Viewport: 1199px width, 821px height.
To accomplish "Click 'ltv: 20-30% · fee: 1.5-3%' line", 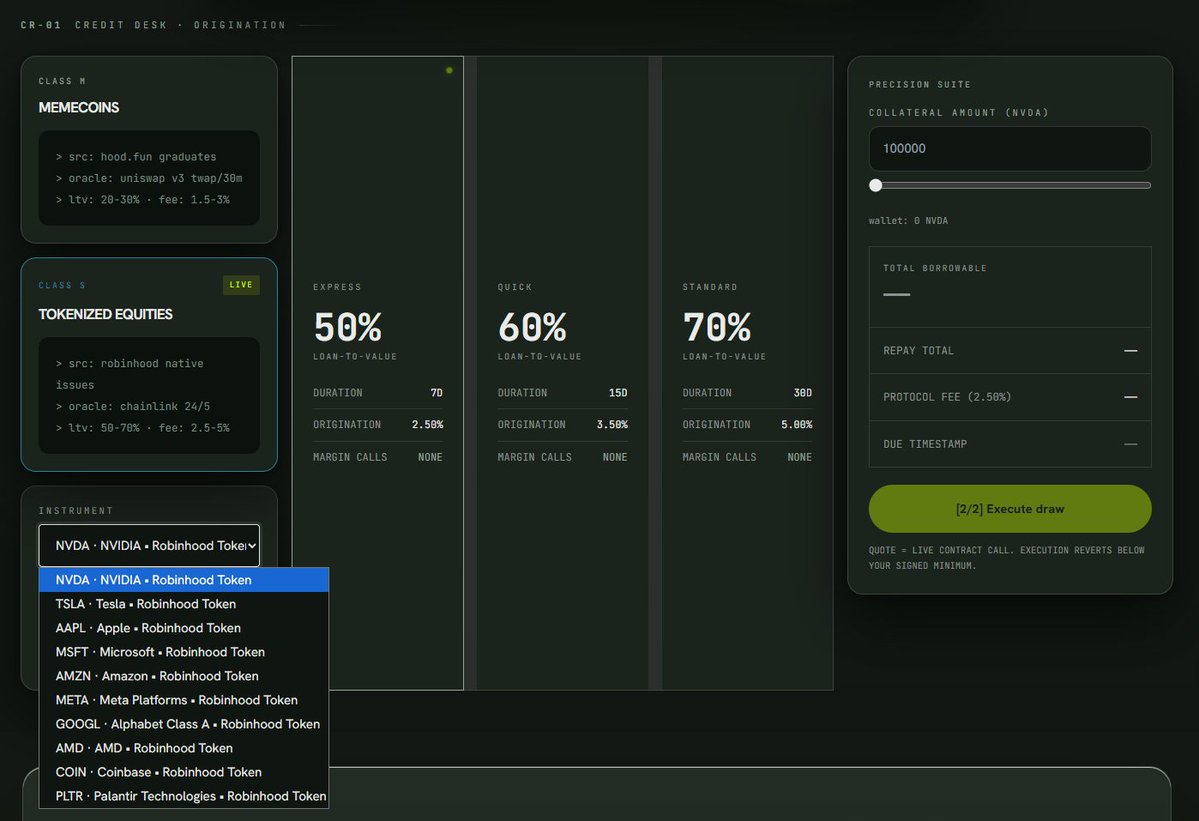I will click(x=142, y=200).
